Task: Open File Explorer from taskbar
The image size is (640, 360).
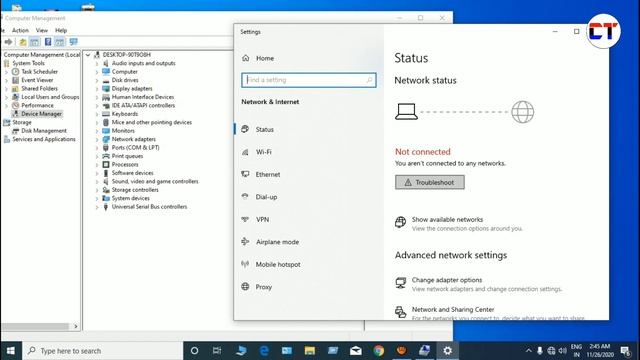Action: pos(310,351)
